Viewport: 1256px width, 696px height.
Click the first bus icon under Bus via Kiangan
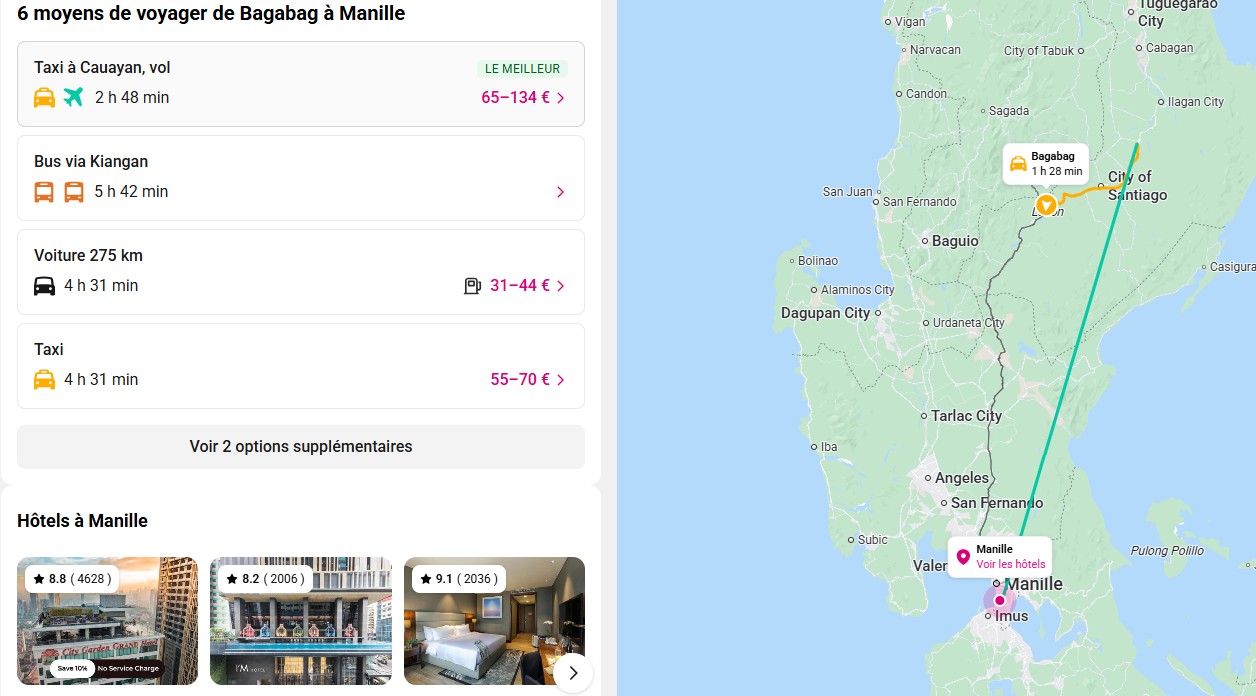pos(44,192)
